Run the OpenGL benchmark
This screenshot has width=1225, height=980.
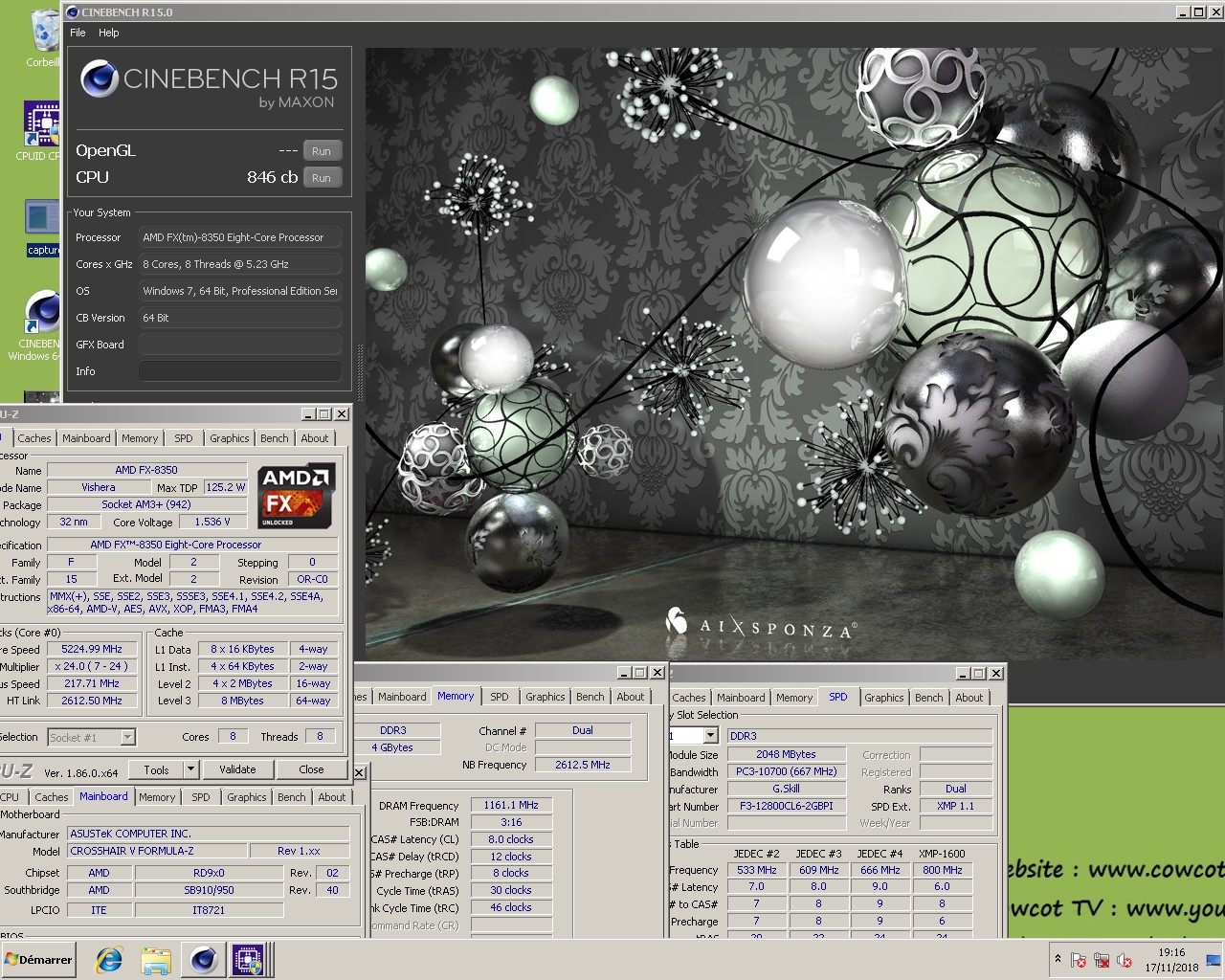pos(322,151)
